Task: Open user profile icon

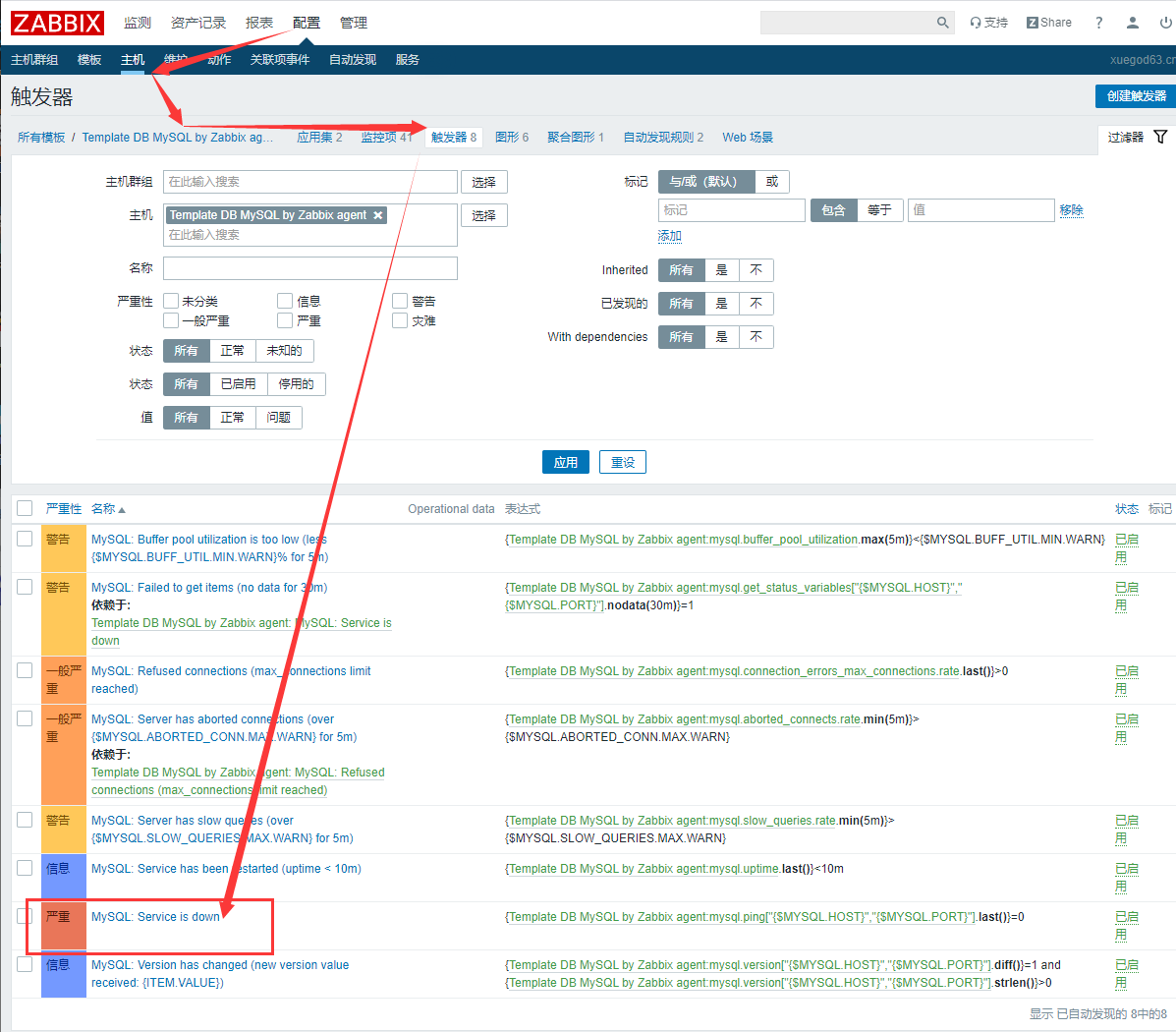Action: click(1133, 23)
